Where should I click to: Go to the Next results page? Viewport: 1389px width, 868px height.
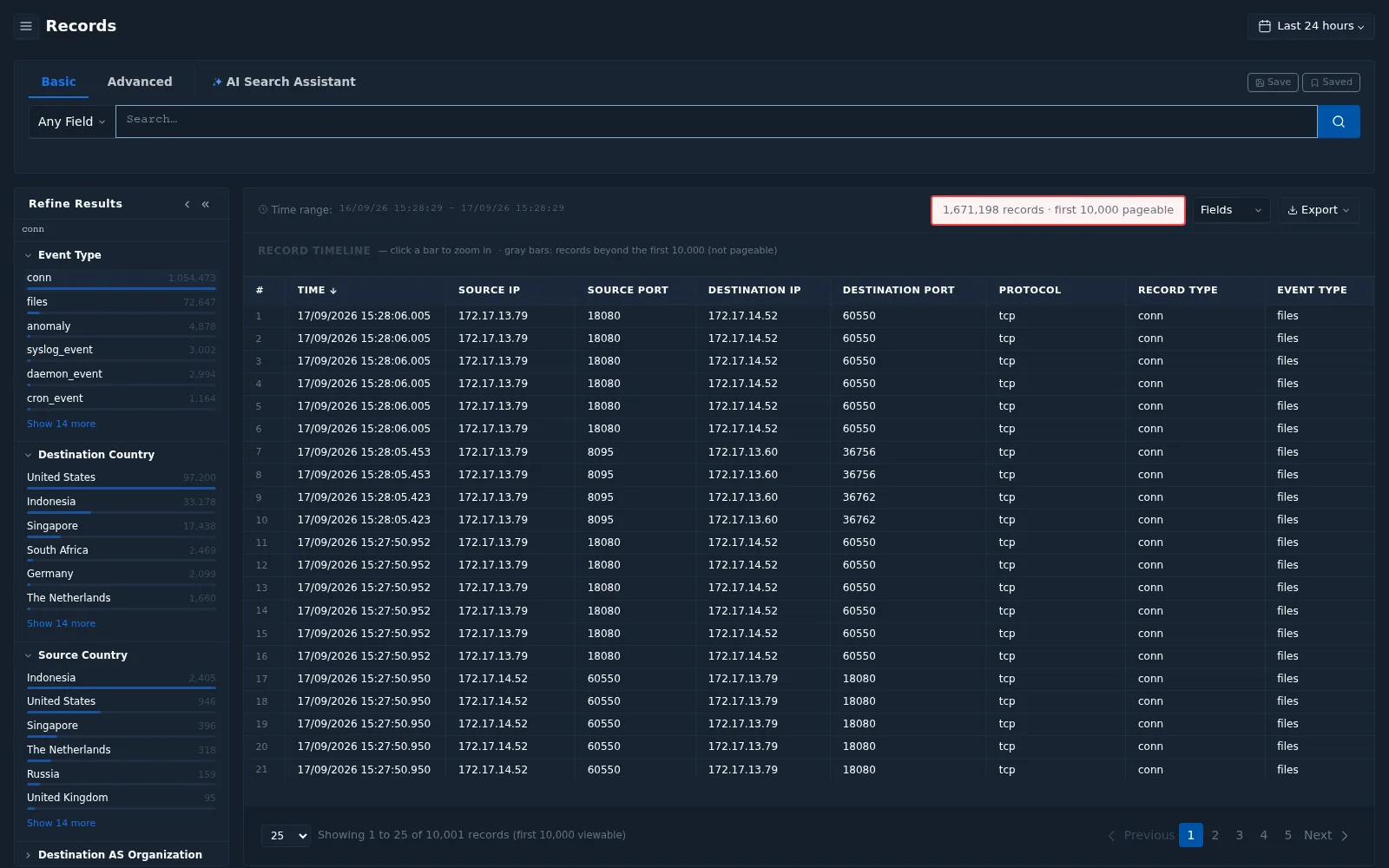[x=1326, y=836]
